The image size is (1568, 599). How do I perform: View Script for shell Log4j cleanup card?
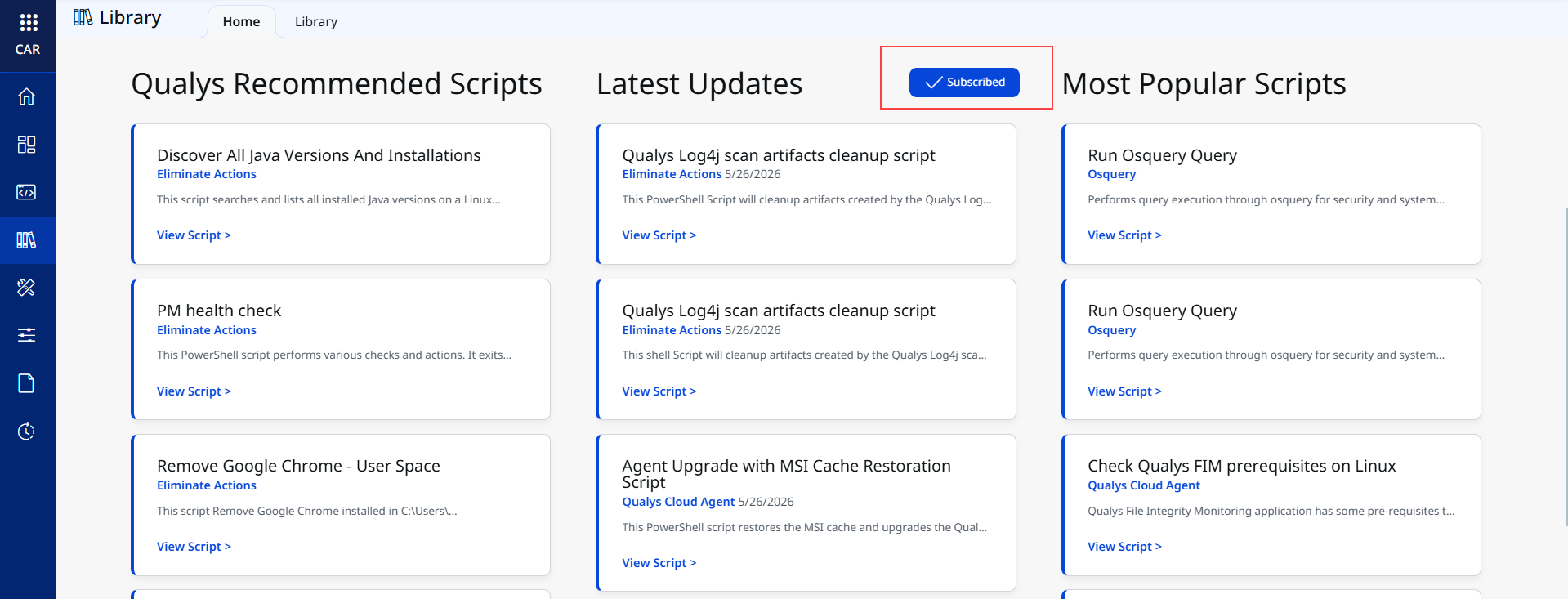pyautogui.click(x=659, y=391)
